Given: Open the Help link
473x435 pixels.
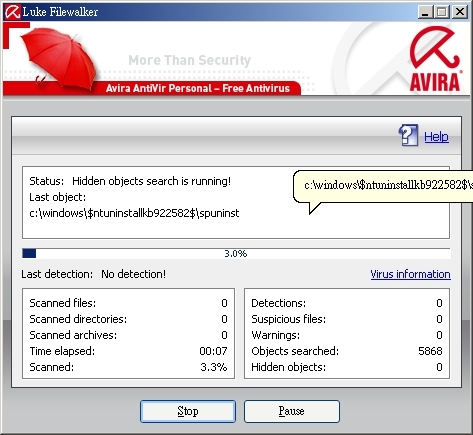Looking at the screenshot, I should coord(436,137).
